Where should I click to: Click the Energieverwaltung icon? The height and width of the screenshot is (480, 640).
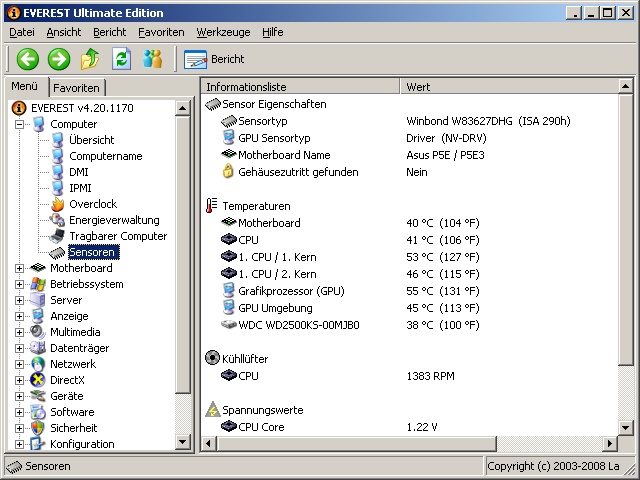pyautogui.click(x=57, y=220)
